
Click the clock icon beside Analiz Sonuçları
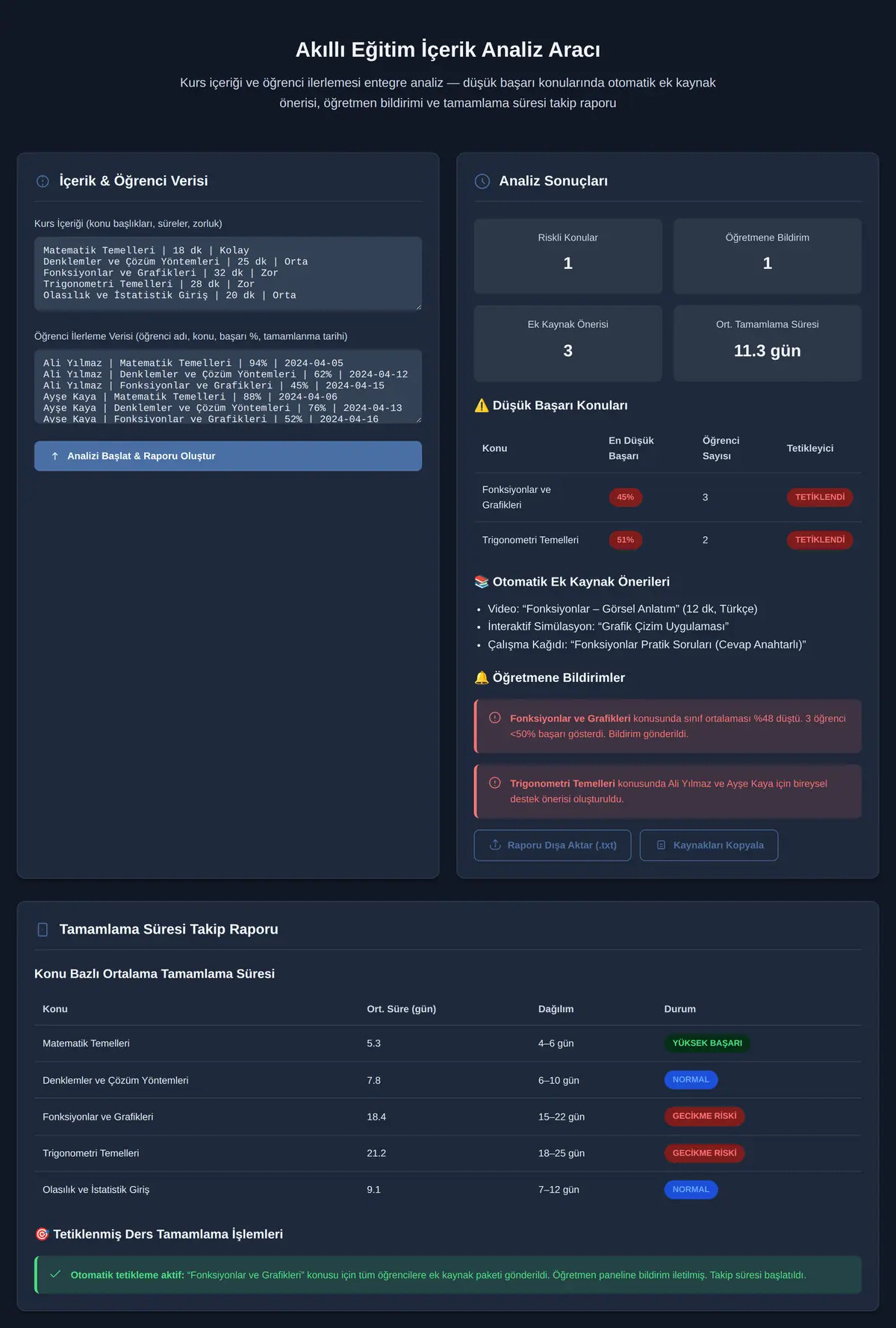(482, 181)
